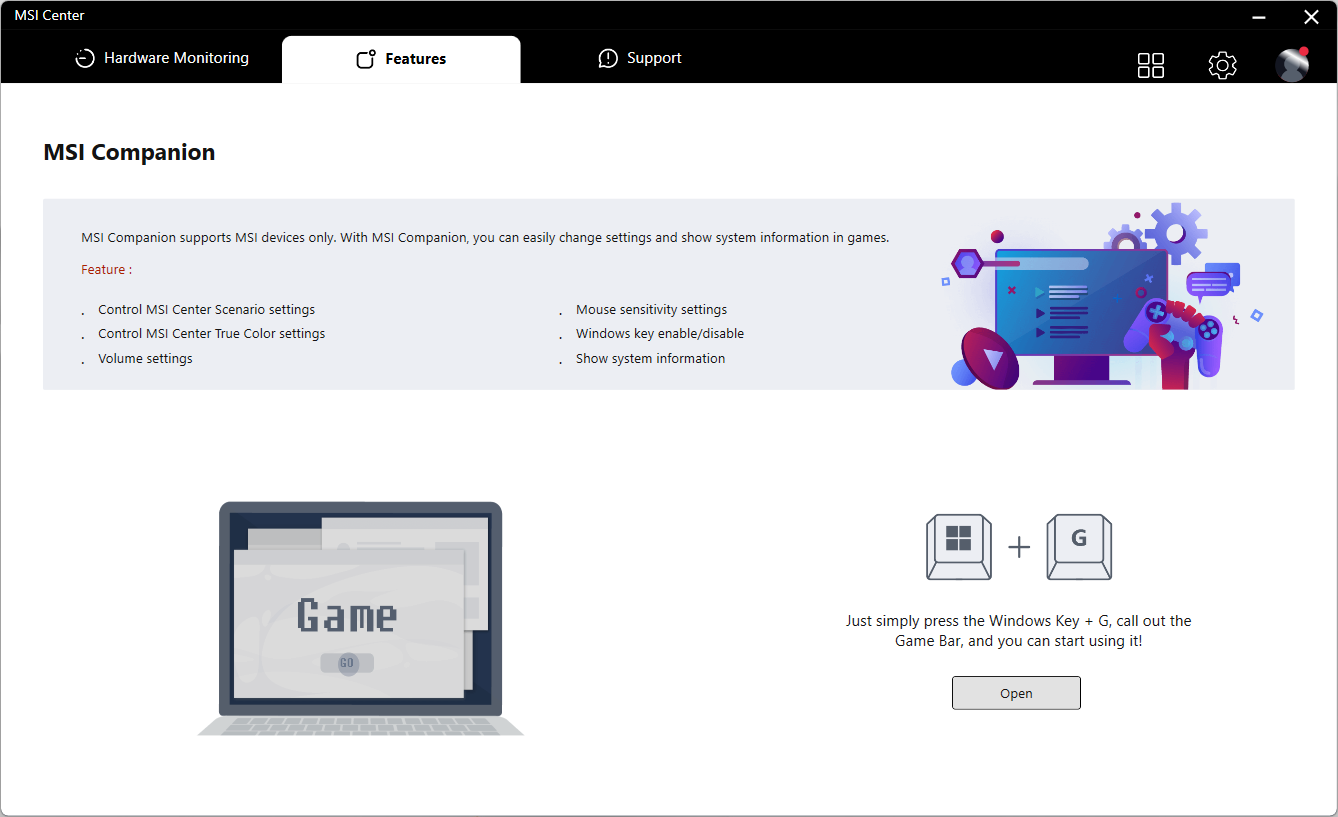Click the Support chat bubble icon
This screenshot has width=1338, height=817.
[x=608, y=58]
